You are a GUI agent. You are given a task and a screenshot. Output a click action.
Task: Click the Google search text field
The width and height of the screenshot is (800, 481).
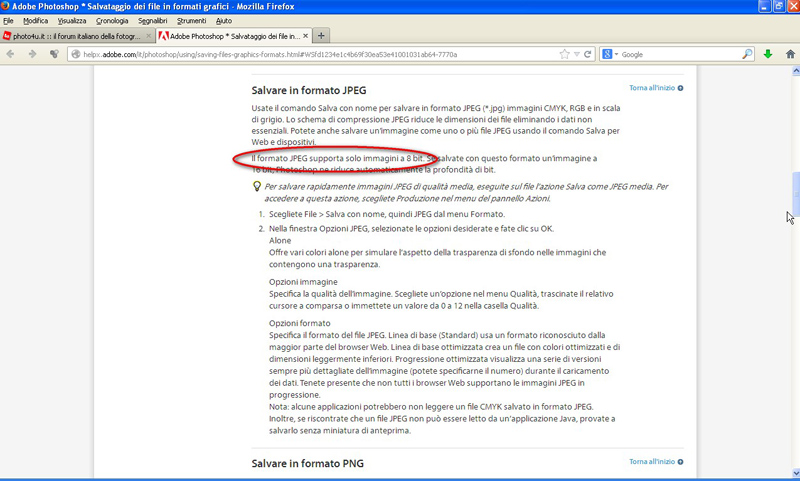pos(680,54)
